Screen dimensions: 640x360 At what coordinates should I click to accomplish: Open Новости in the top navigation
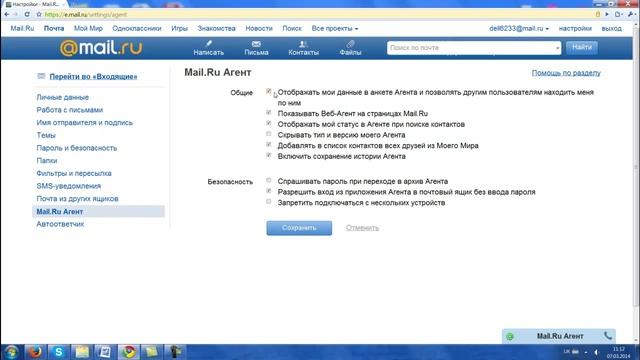pyautogui.click(x=259, y=29)
